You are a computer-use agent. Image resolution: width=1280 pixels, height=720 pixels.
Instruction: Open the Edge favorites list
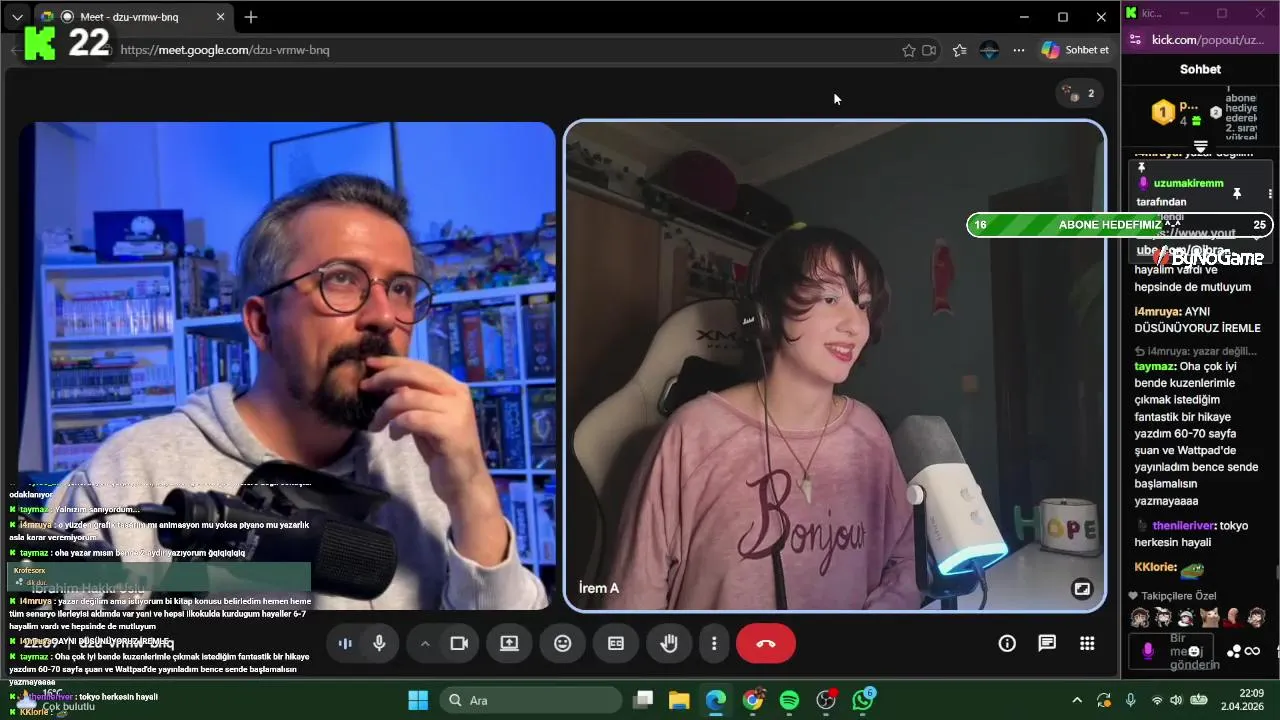click(x=960, y=50)
